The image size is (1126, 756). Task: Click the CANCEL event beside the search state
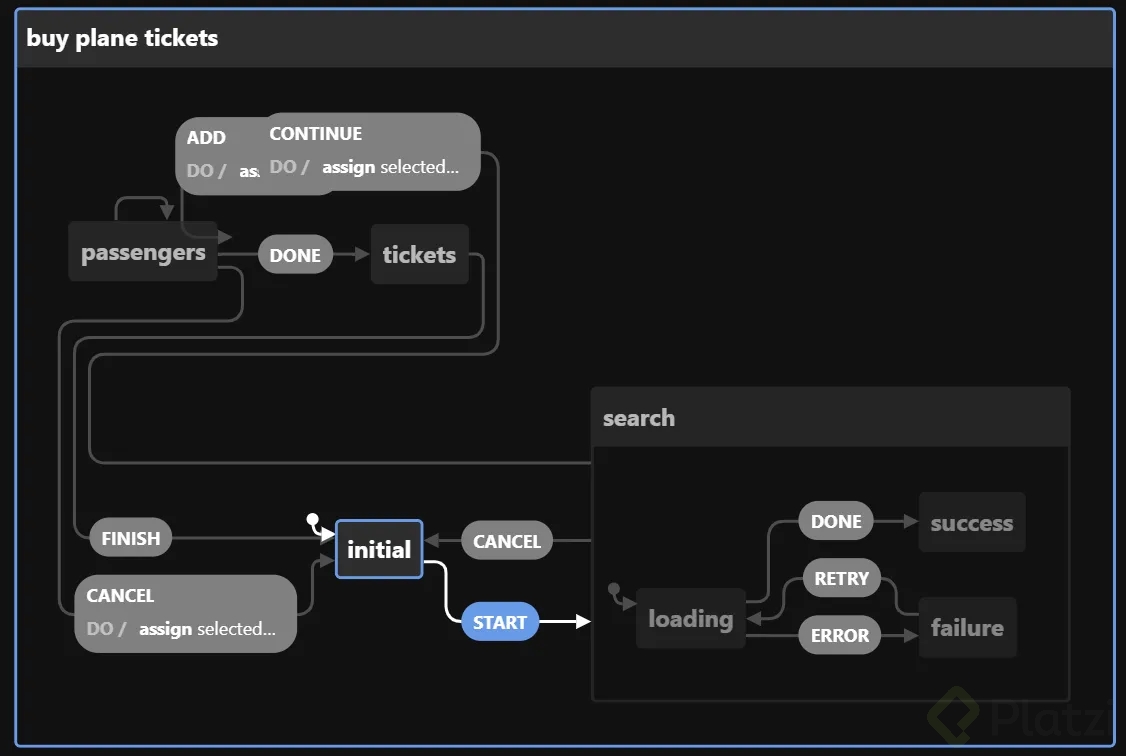507,541
